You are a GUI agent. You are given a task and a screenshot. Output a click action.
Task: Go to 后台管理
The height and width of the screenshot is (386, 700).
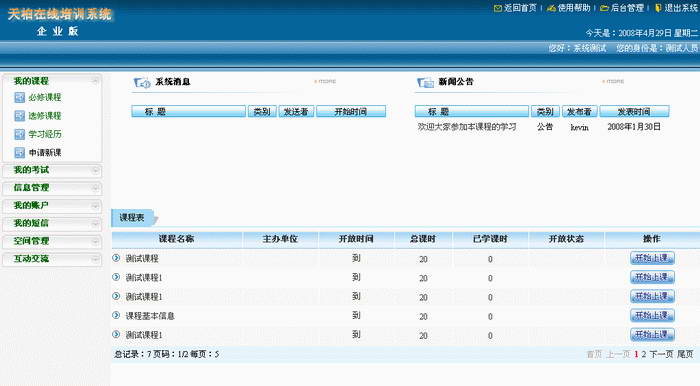point(627,8)
